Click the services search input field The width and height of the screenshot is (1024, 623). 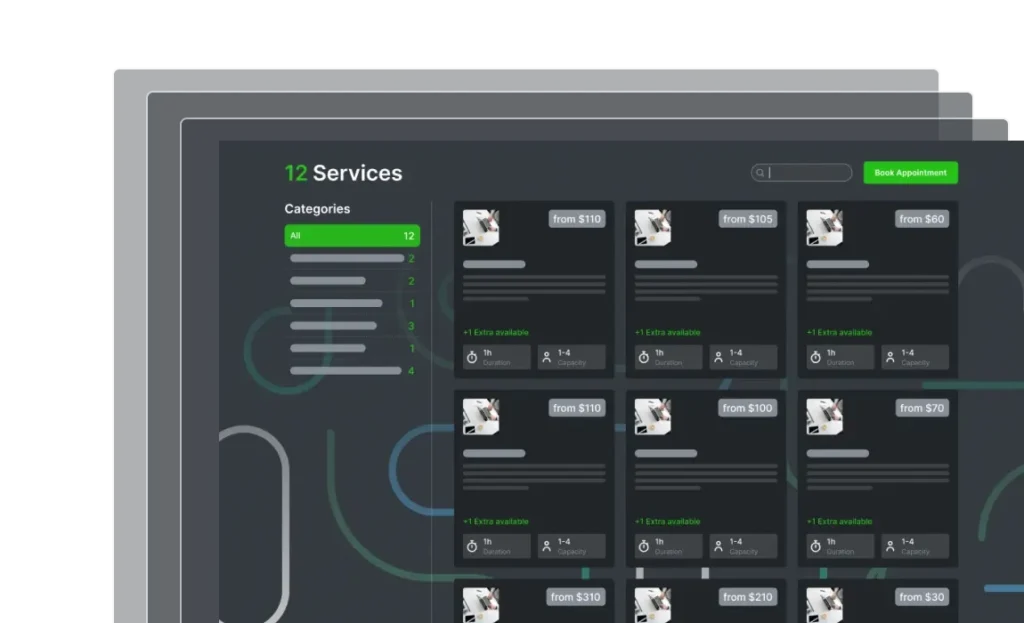pos(801,172)
